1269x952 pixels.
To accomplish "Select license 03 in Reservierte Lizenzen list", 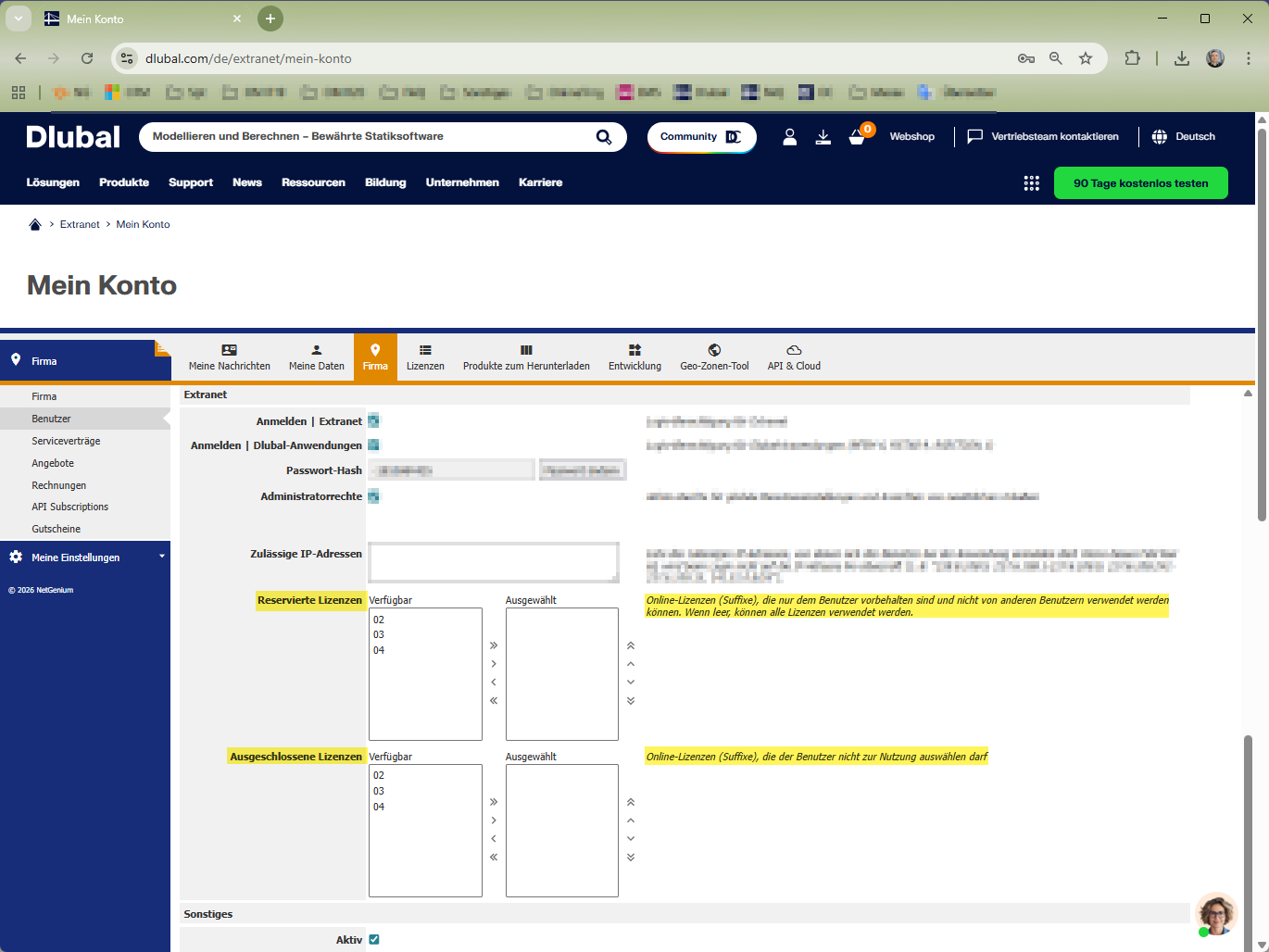I will 379,634.
